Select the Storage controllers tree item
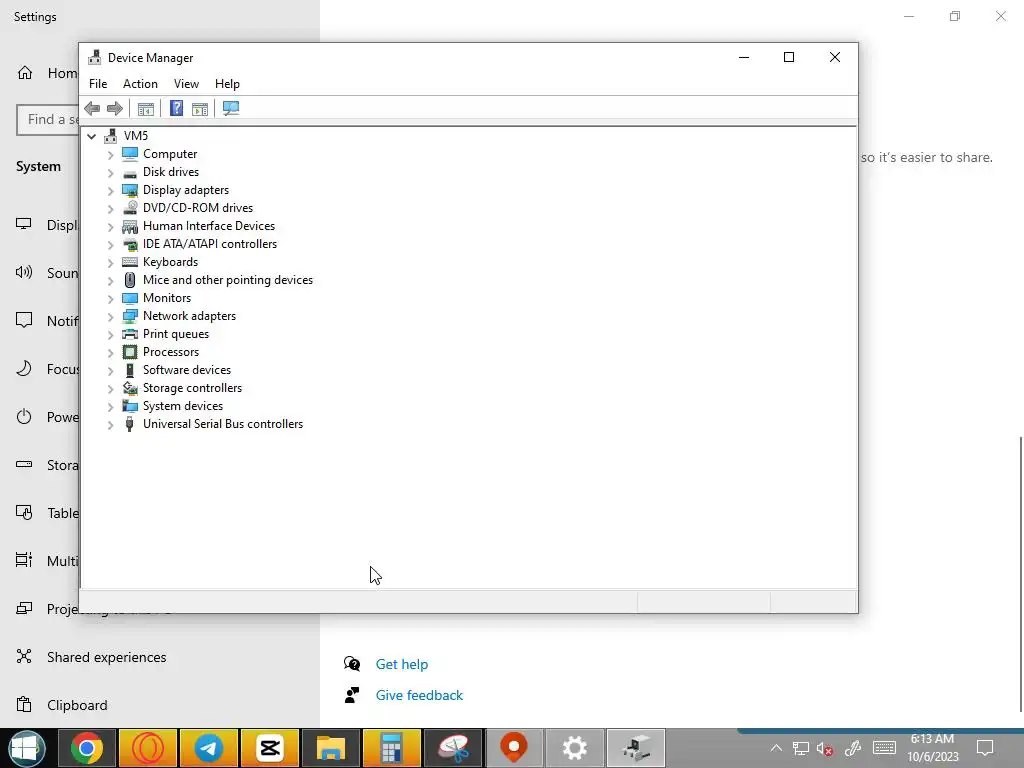 (x=193, y=388)
